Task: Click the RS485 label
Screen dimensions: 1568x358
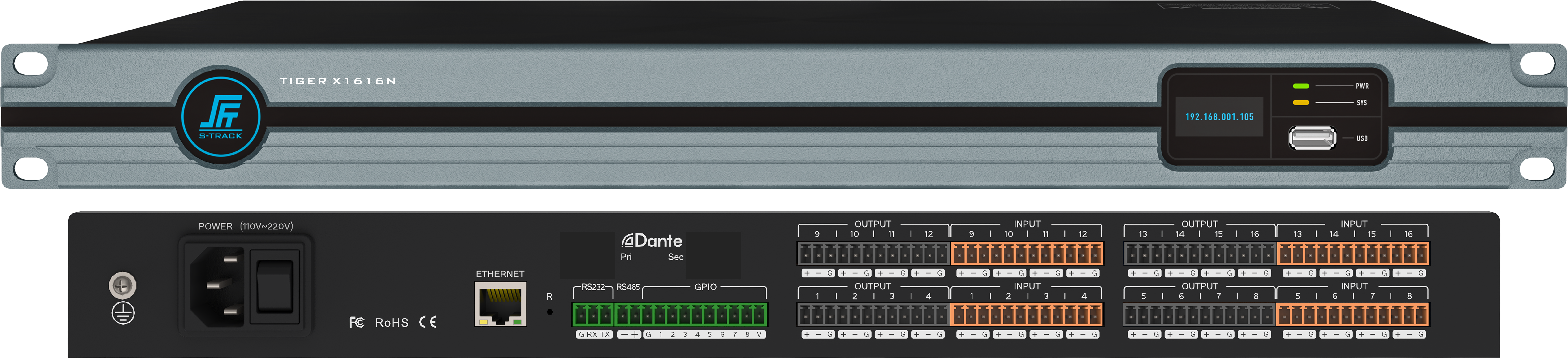Action: [x=628, y=287]
